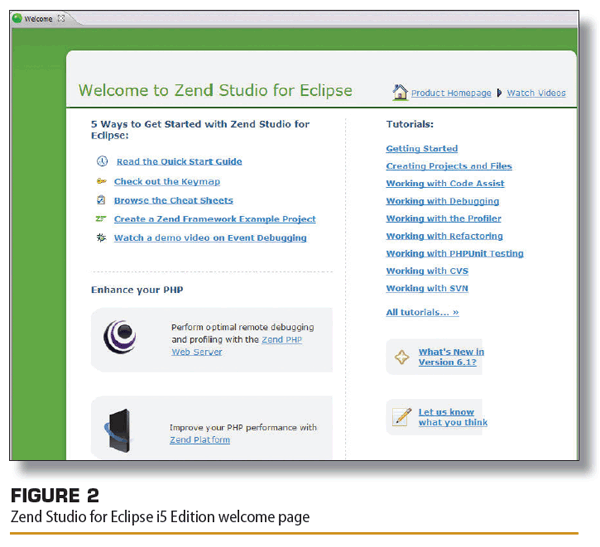Image resolution: width=600 pixels, height=547 pixels.
Task: Click the green Welcome tab icon
Action: pos(17,18)
